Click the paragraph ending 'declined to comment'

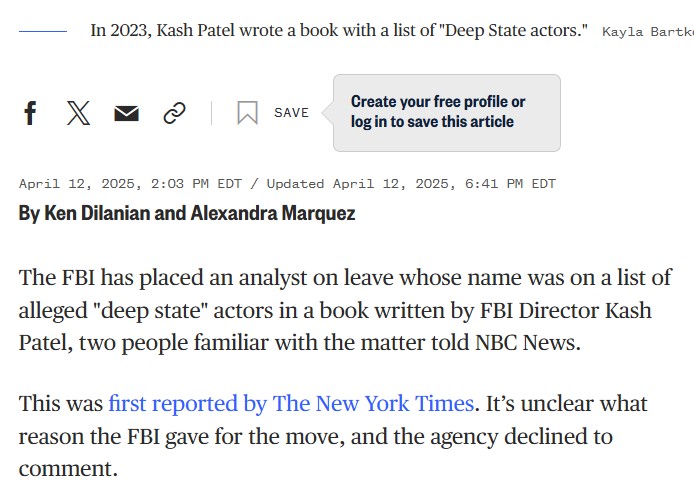(333, 436)
